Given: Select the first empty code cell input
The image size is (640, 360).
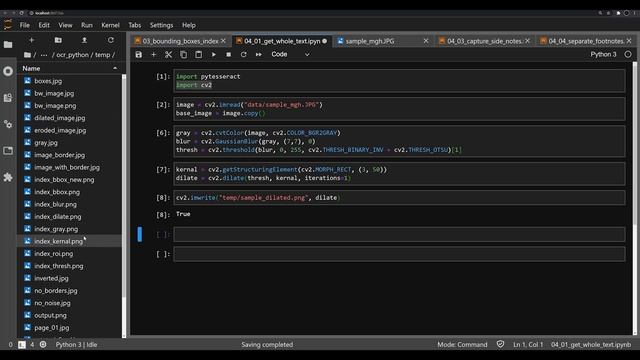Looking at the screenshot, I should point(399,234).
